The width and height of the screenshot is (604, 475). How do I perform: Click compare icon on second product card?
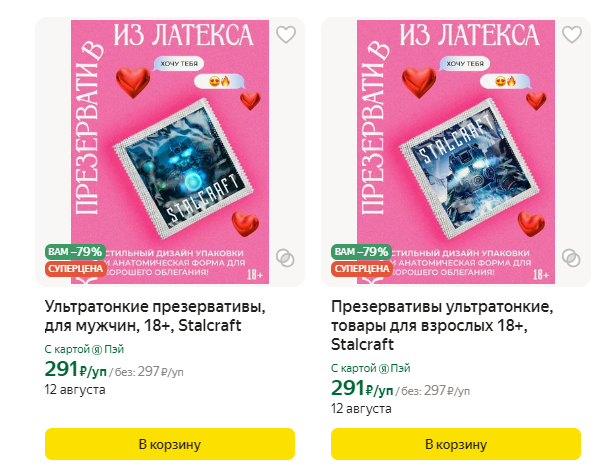coord(571,258)
